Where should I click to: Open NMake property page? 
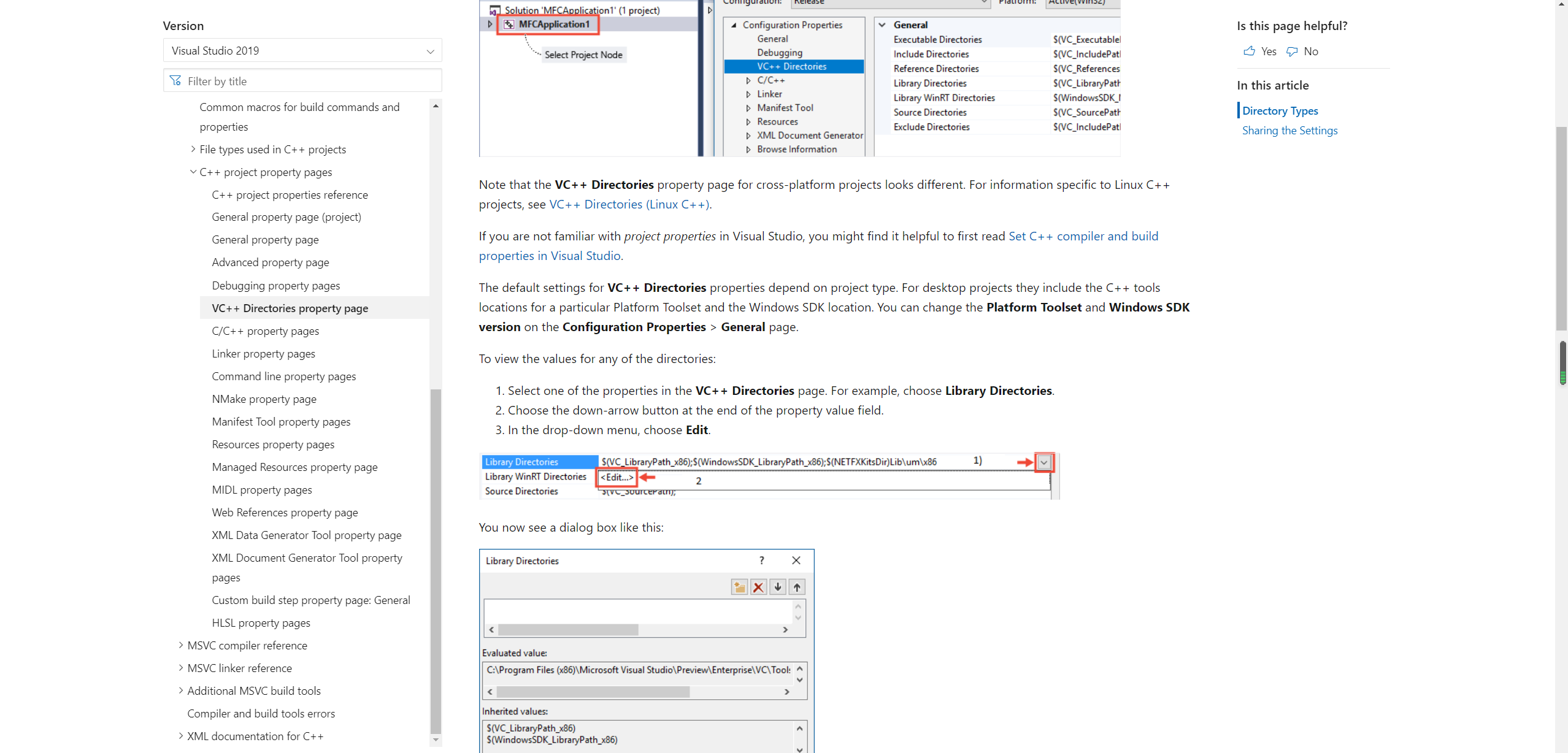pos(264,399)
